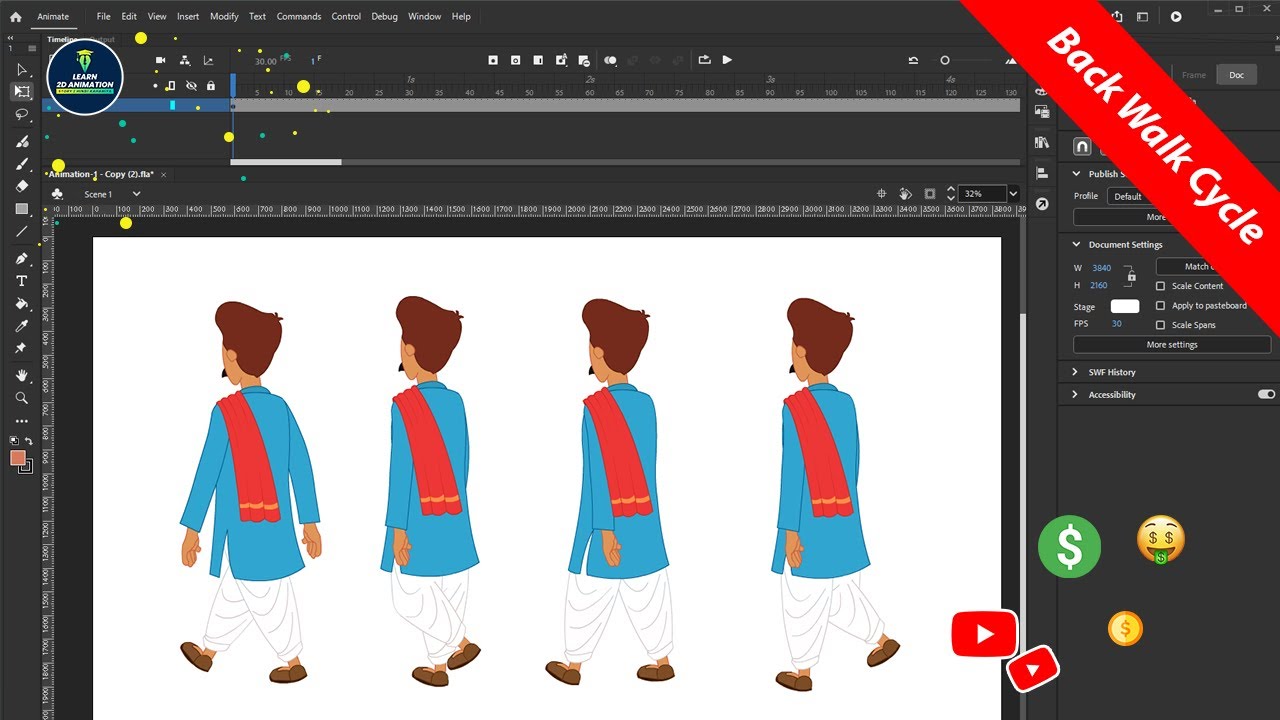
Task: Select the Eraser tool
Action: (x=21, y=186)
